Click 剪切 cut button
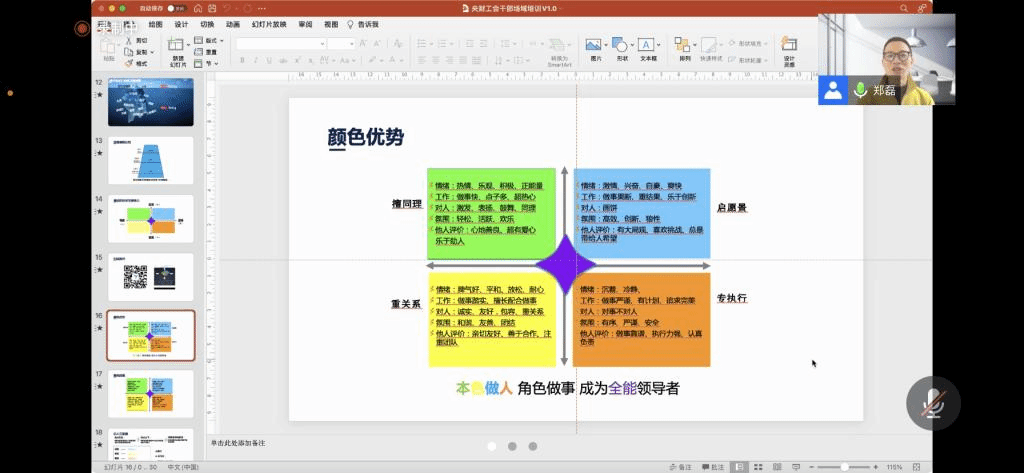Screen dimensions: 1024x473 tap(141, 41)
